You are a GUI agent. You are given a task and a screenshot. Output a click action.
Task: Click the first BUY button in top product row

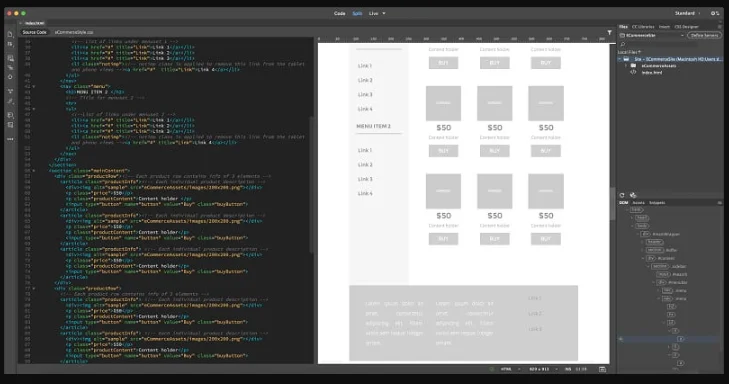[x=443, y=63]
